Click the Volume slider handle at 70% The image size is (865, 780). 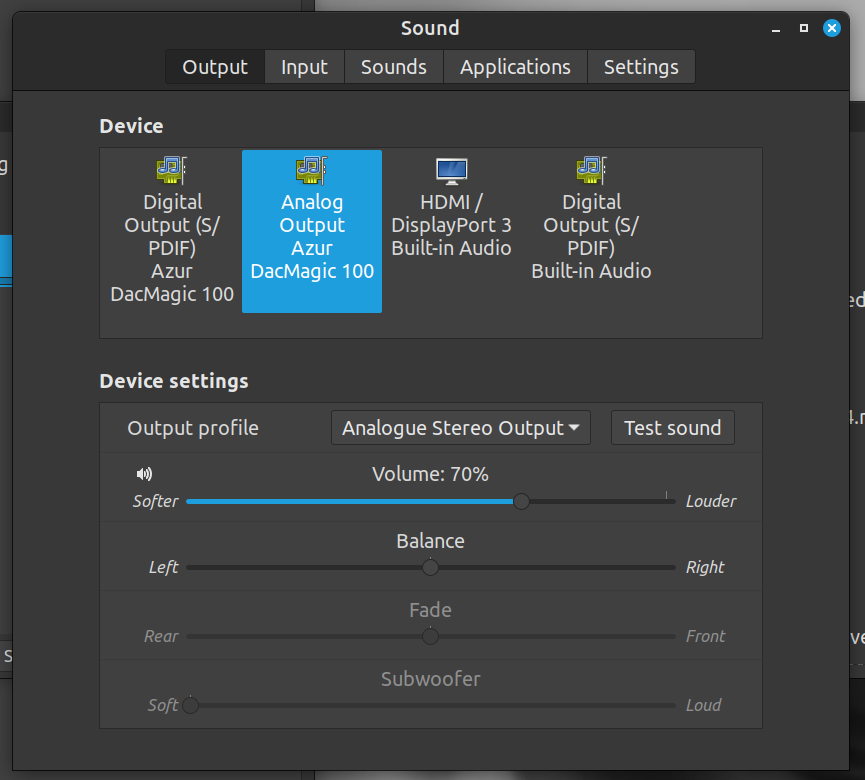click(521, 501)
